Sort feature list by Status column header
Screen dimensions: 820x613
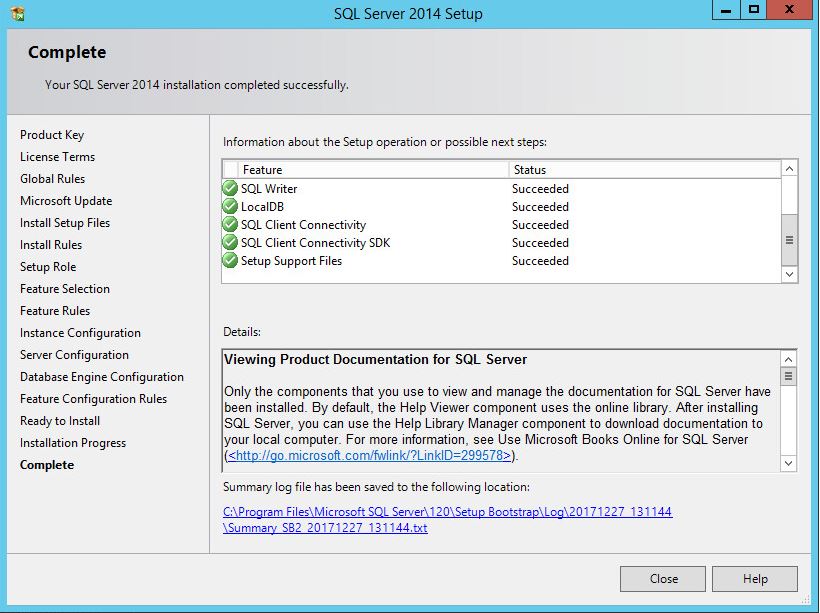click(x=645, y=169)
